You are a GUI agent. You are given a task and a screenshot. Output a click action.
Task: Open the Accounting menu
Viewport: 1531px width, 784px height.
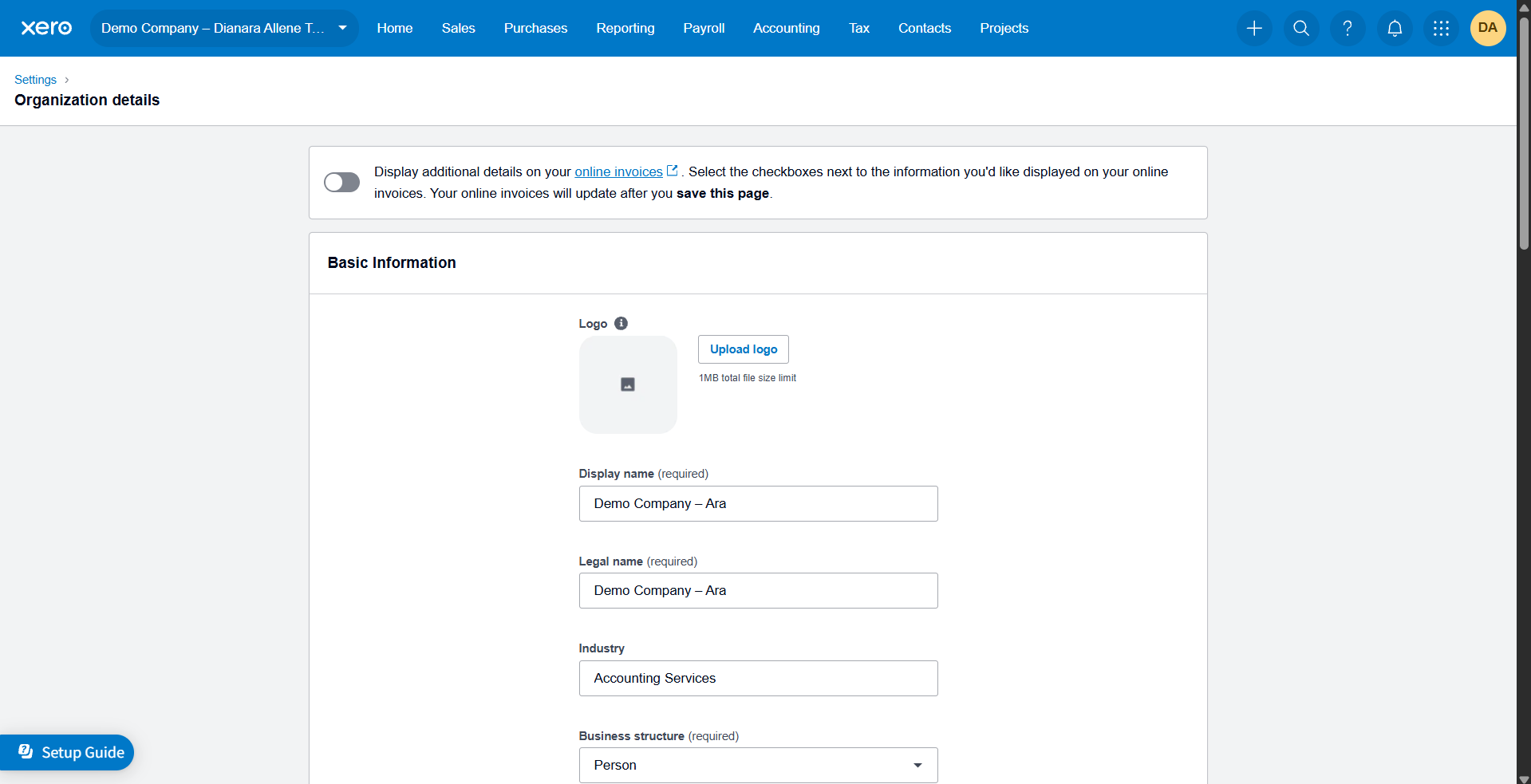787,28
